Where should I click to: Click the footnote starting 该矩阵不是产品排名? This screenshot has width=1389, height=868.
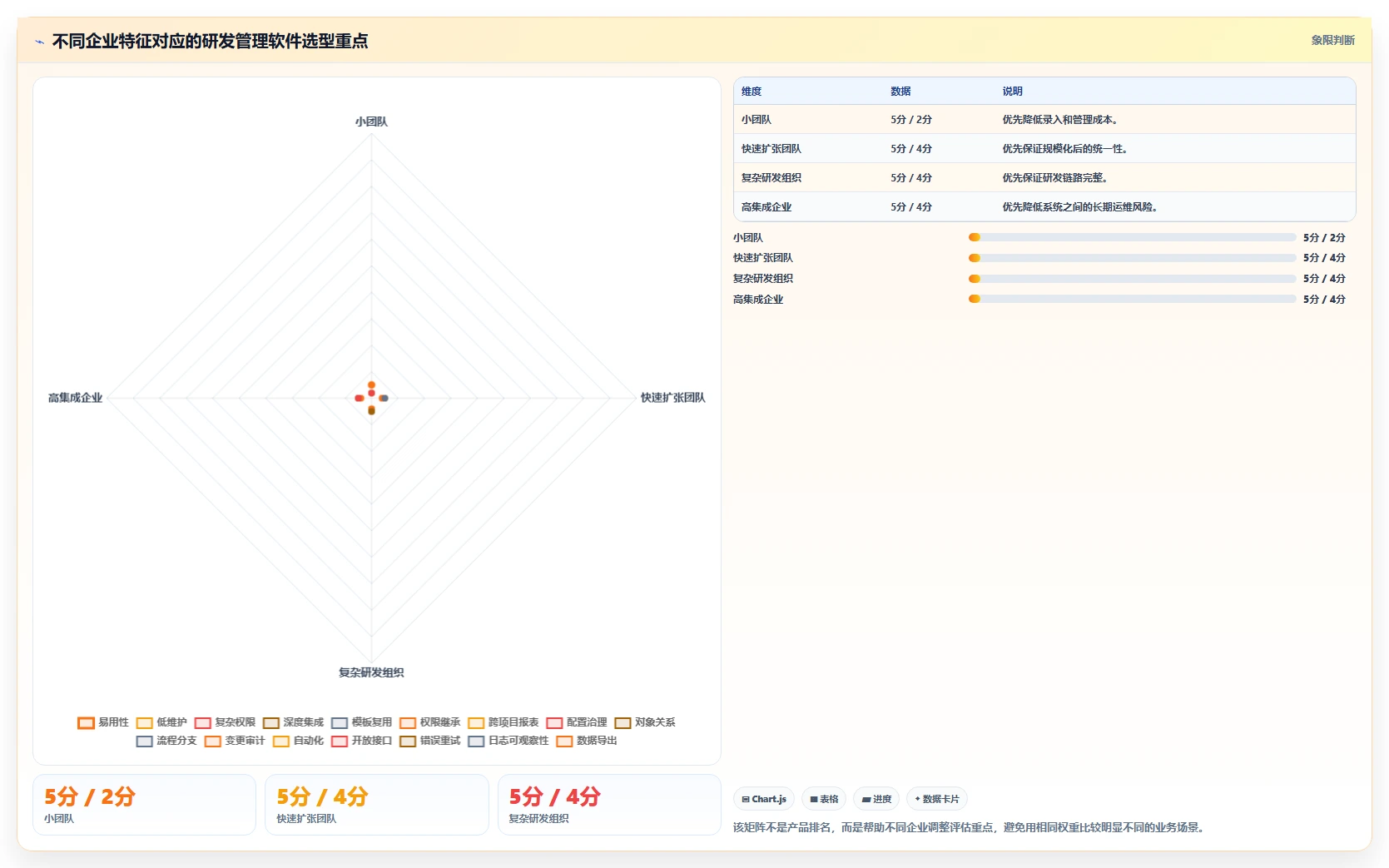point(970,827)
